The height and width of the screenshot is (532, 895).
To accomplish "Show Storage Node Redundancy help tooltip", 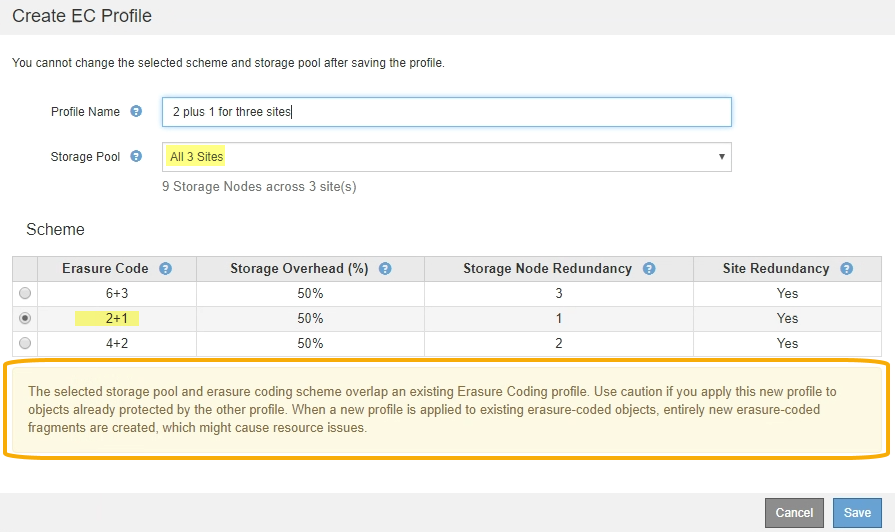I will [x=649, y=269].
